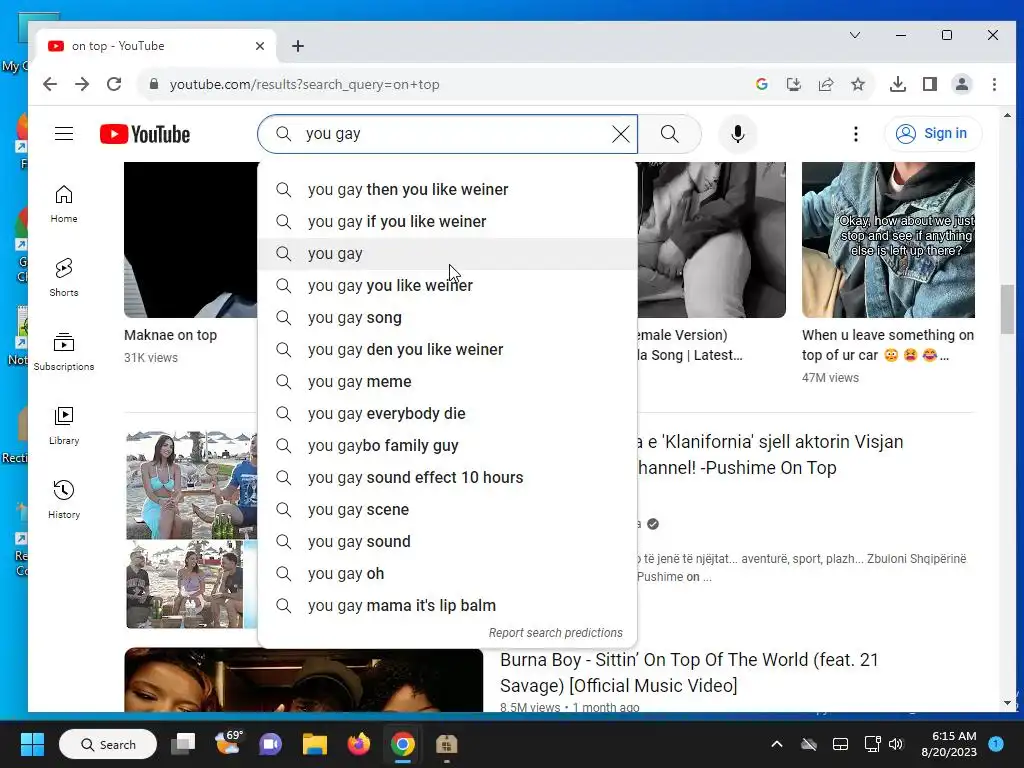Open the denim jacket video thumbnail
The image size is (1024, 768).
coord(888,240)
